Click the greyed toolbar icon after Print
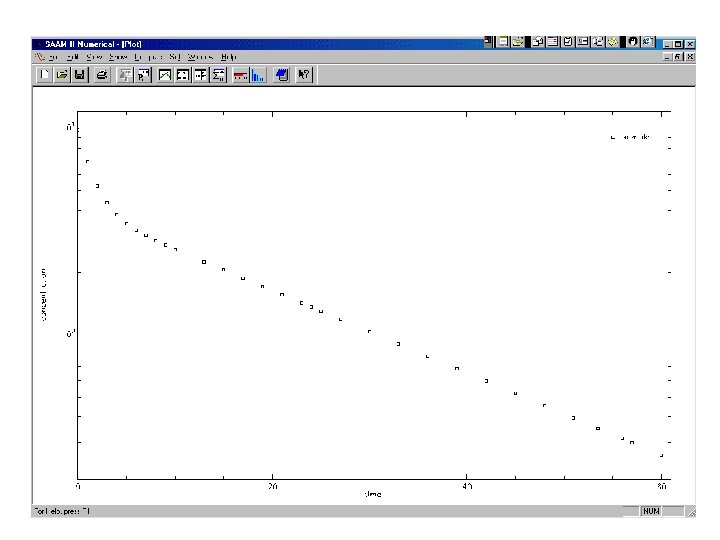720x540 pixels. [125, 75]
